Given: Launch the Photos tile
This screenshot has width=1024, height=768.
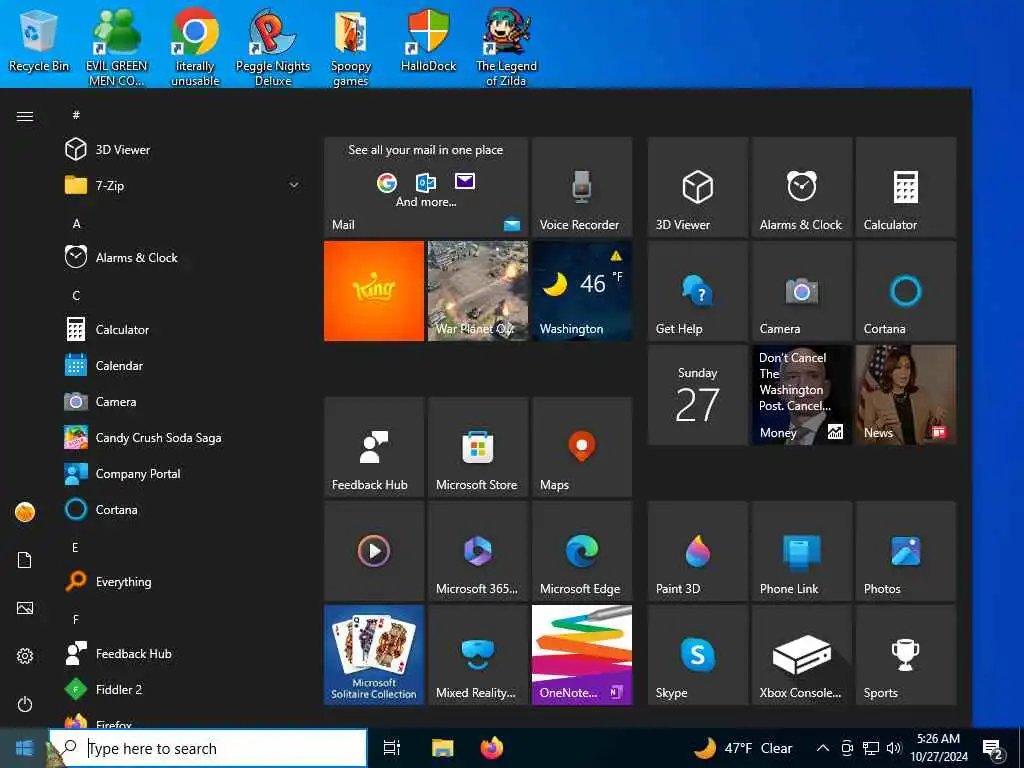Looking at the screenshot, I should pyautogui.click(x=906, y=551).
